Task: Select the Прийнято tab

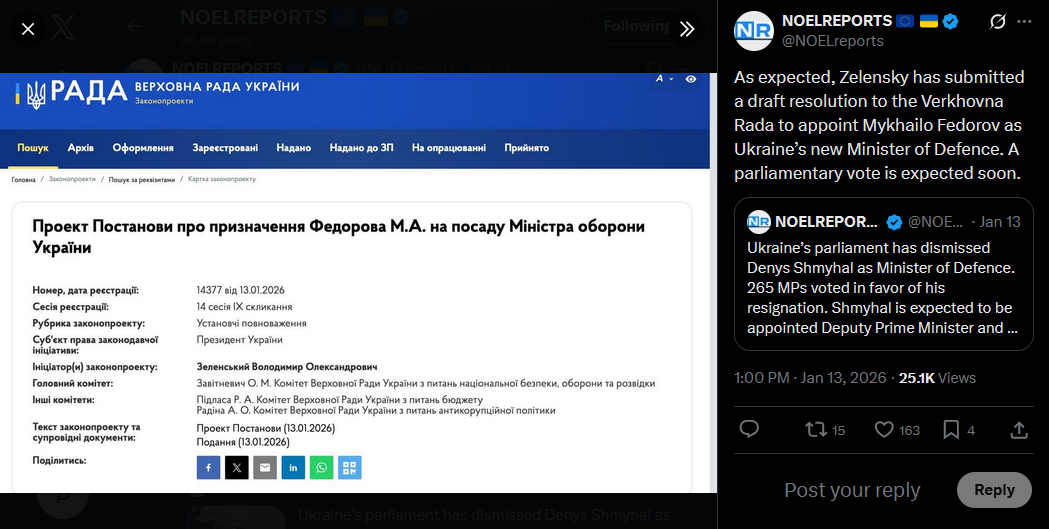Action: pos(527,148)
